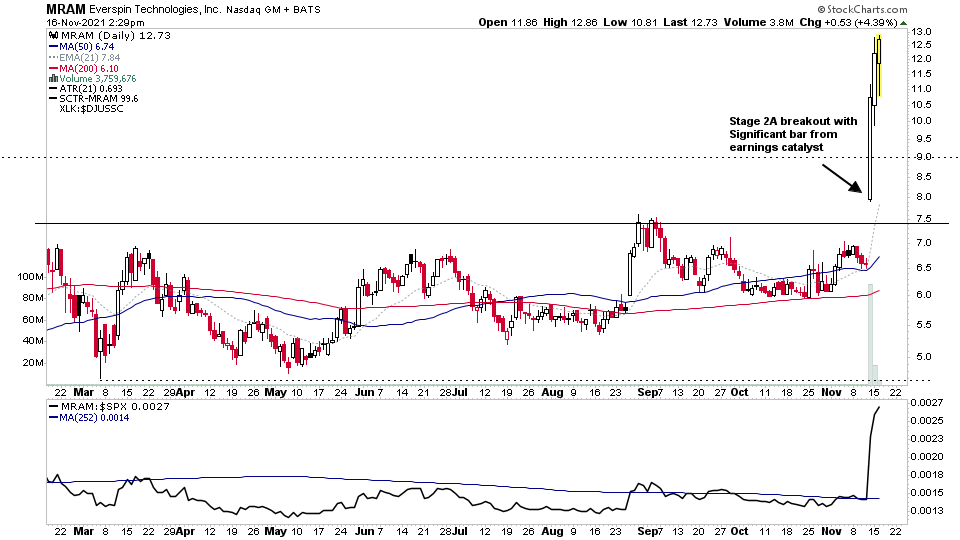
Task: Click the Nov date label on upper axis
Action: pyautogui.click(x=831, y=392)
